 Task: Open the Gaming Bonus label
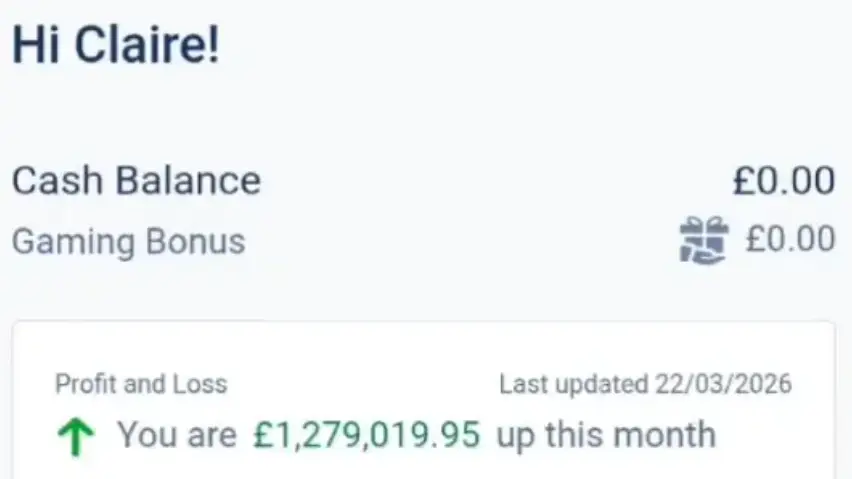click(128, 241)
